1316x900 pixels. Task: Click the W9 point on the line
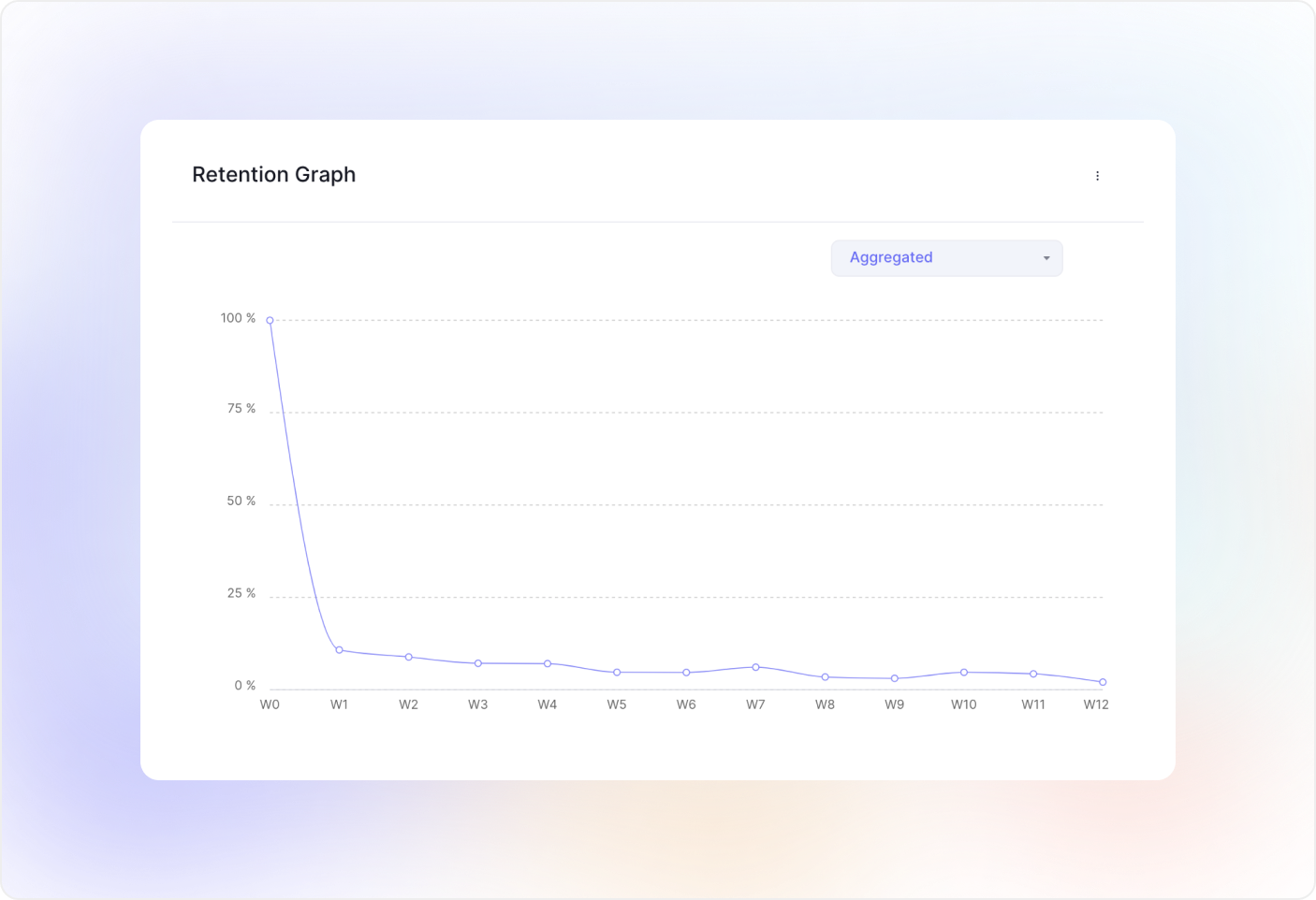(x=895, y=678)
